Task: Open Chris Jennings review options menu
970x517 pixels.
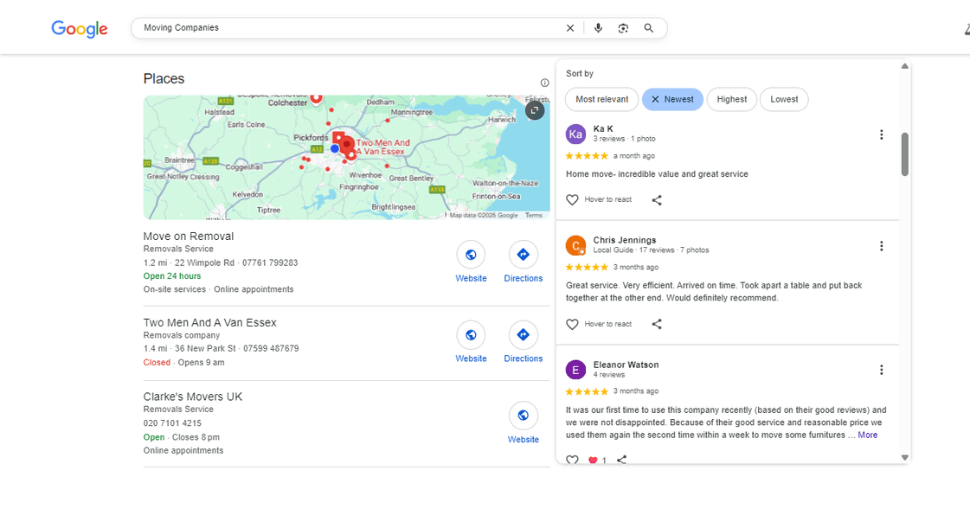Action: (x=881, y=246)
